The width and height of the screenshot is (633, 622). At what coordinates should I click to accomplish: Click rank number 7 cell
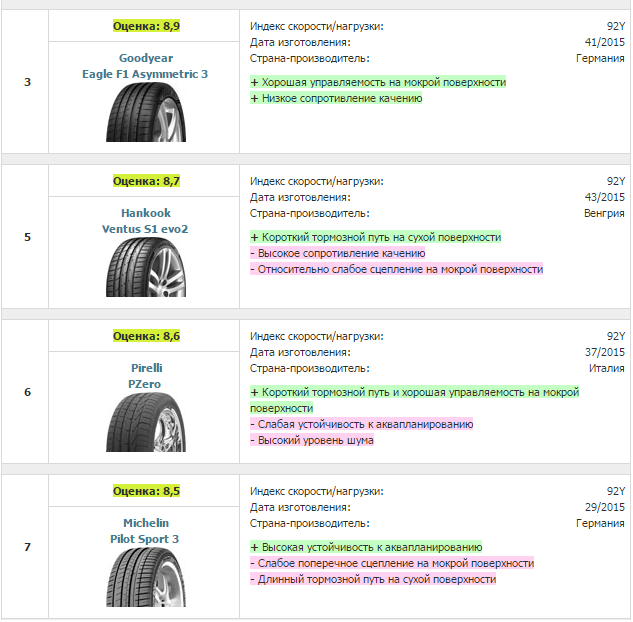click(x=27, y=547)
